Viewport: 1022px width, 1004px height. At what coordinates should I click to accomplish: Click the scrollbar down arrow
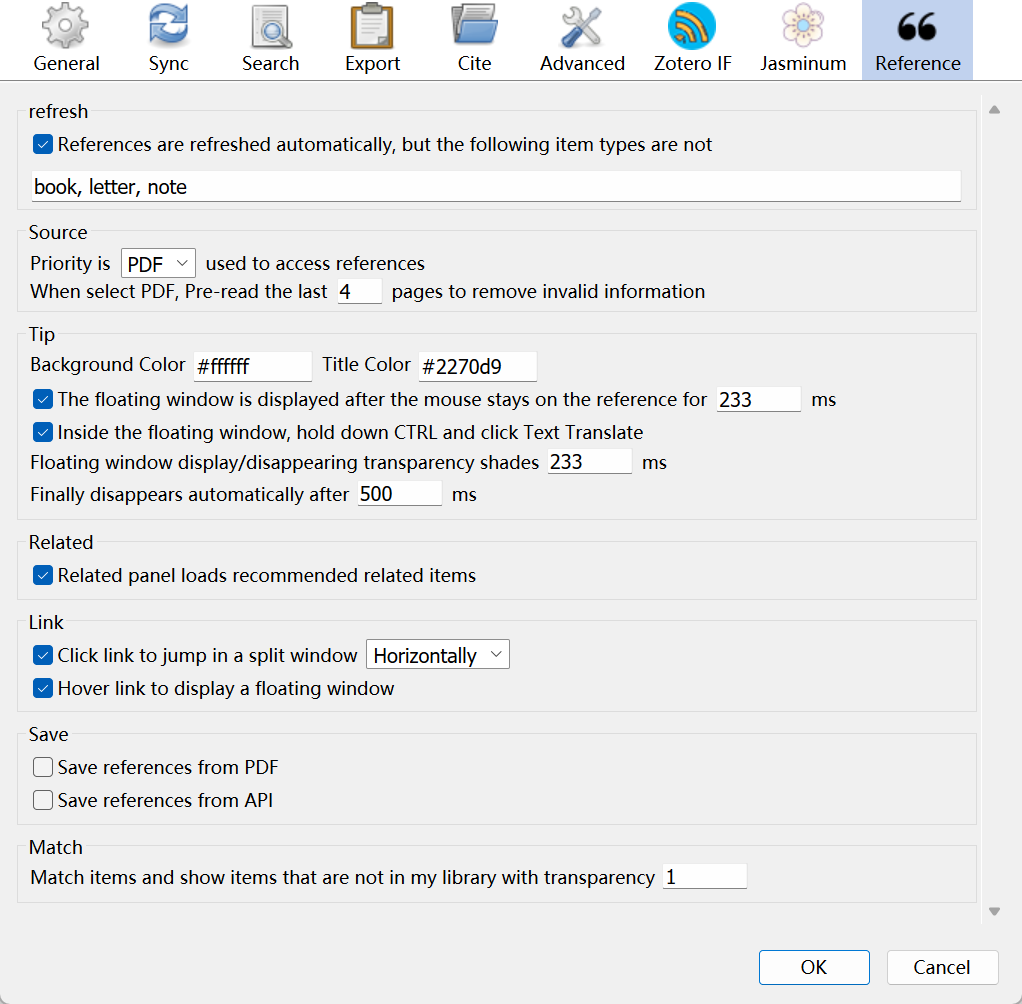(x=995, y=911)
